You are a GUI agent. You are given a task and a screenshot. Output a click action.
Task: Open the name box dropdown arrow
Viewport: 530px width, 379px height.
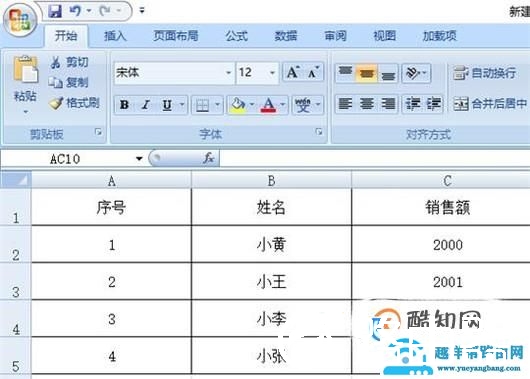pos(139,159)
